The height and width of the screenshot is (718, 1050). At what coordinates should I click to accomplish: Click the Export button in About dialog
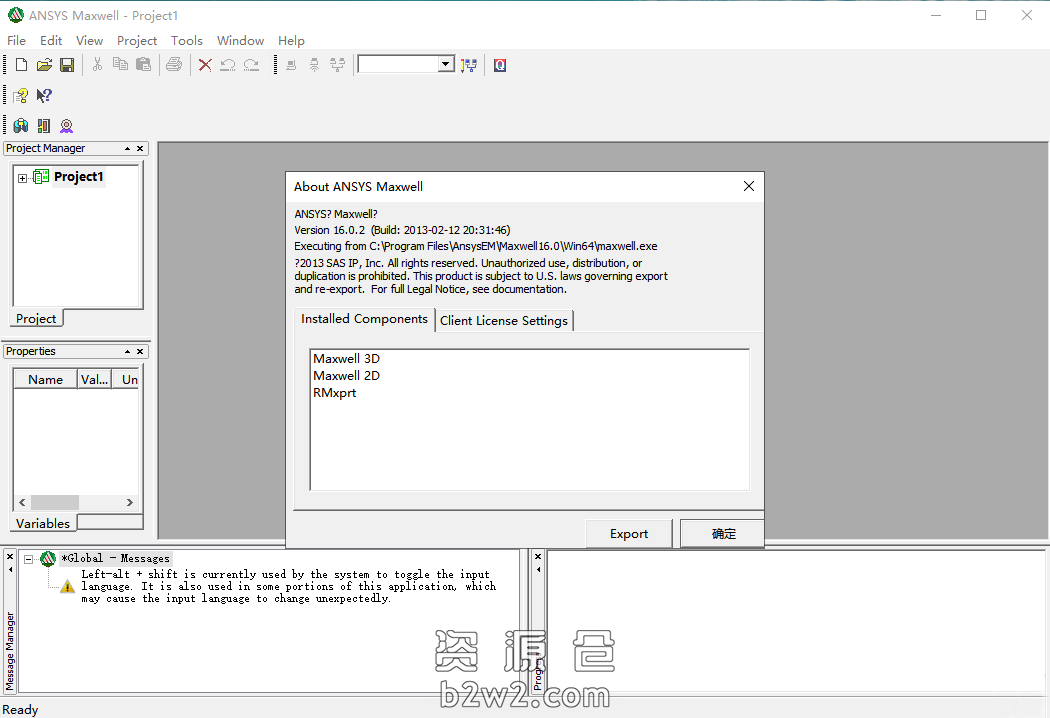click(x=629, y=534)
